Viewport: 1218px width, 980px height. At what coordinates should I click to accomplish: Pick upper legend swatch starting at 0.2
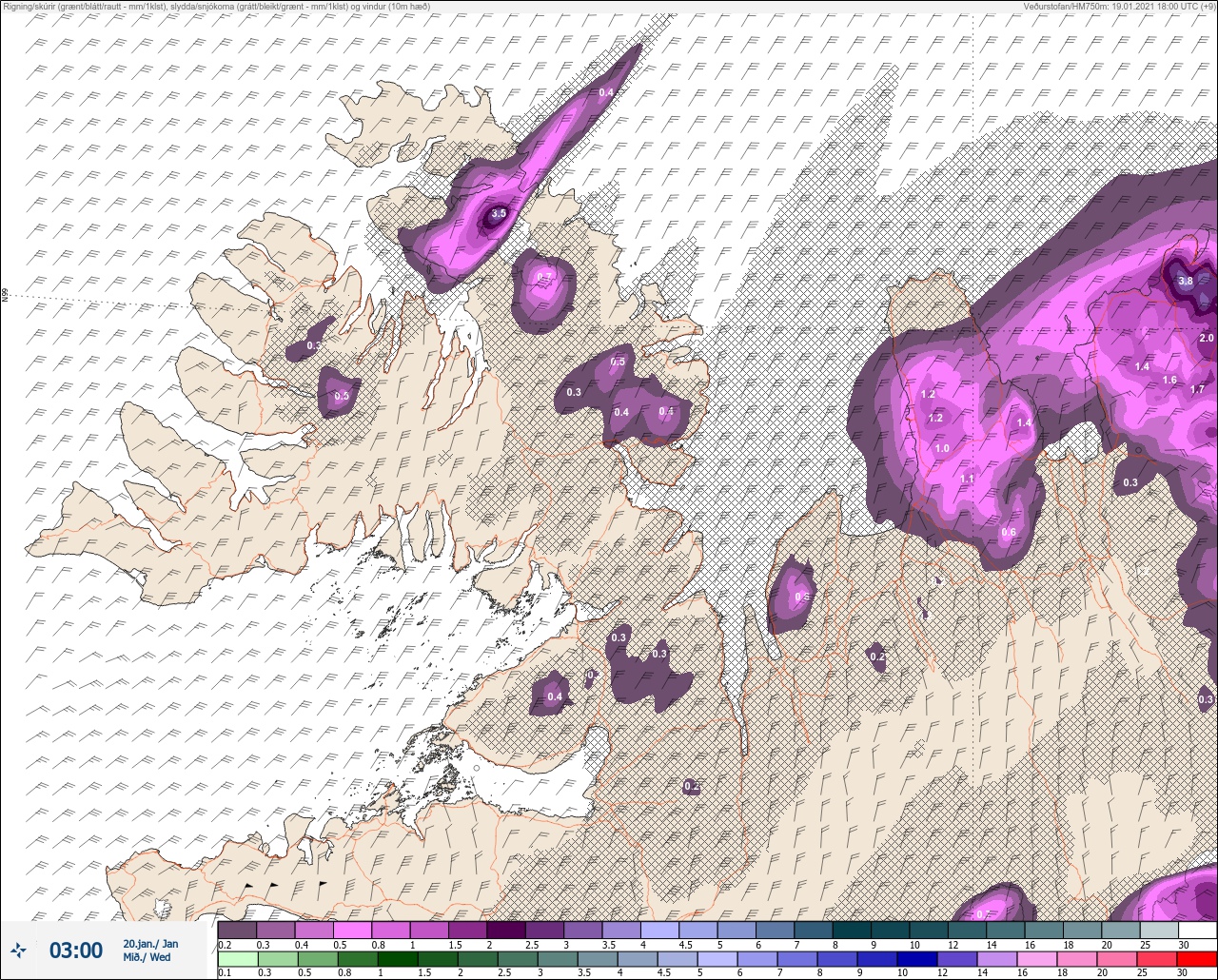[237, 930]
